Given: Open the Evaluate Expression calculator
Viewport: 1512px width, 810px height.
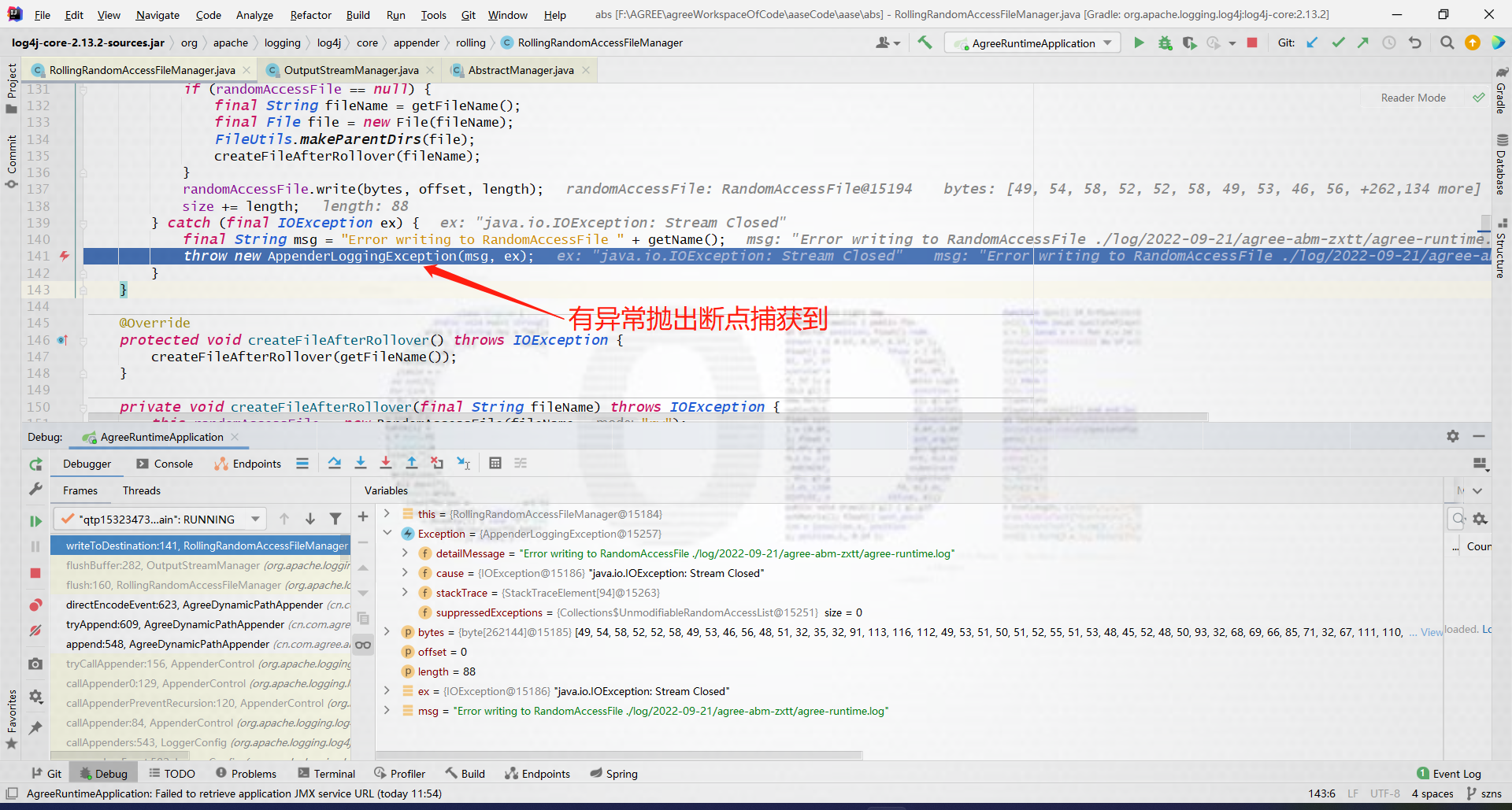Looking at the screenshot, I should (495, 463).
